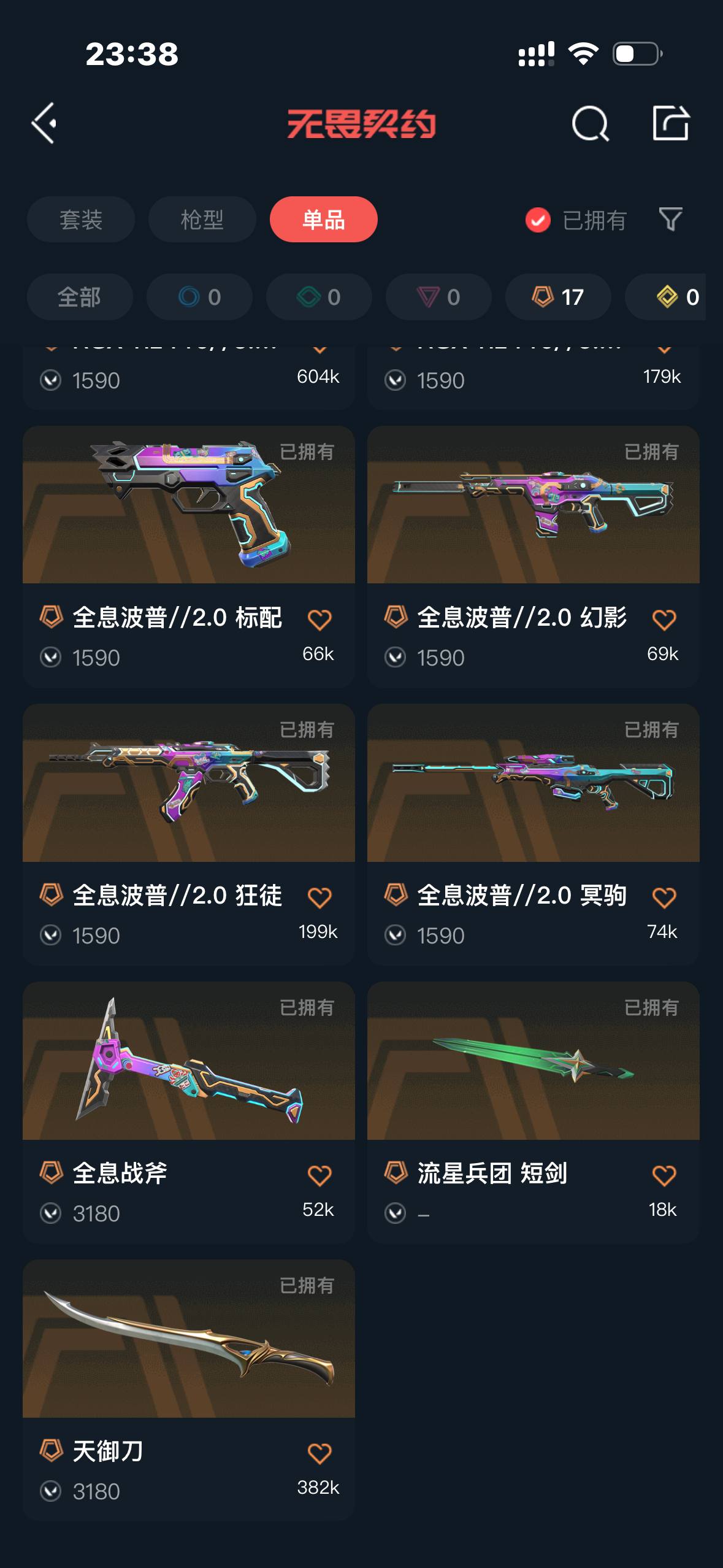Screen dimensions: 723x1568
Task: Choose the 全部 filter chip
Action: pyautogui.click(x=80, y=297)
